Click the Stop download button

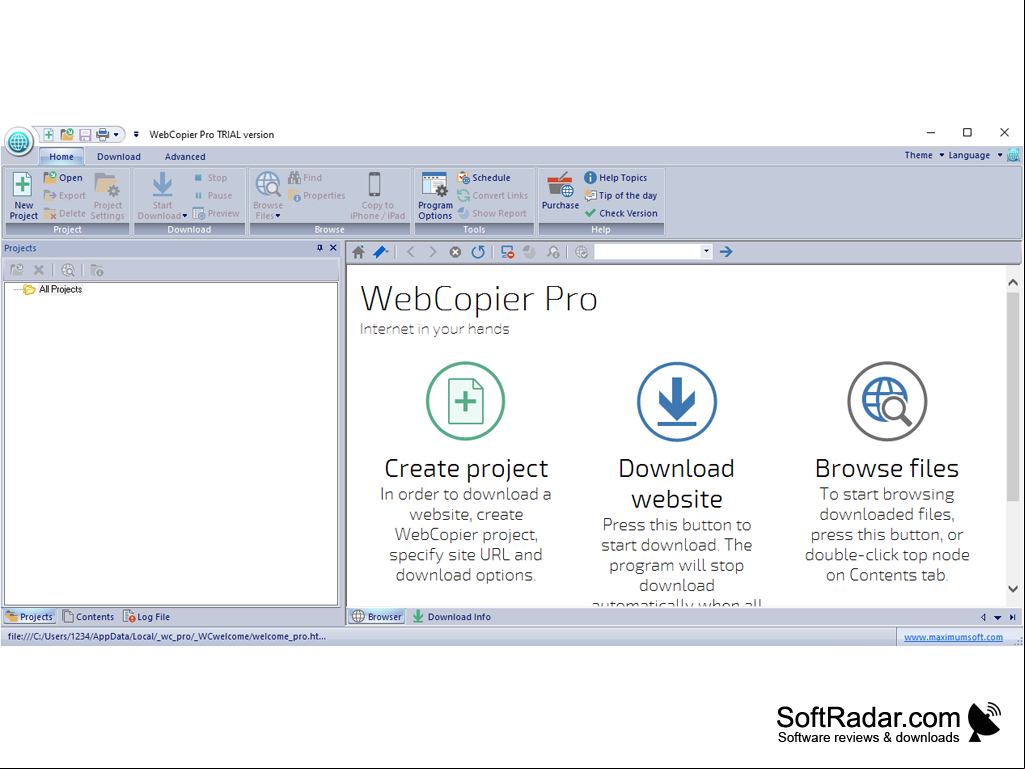(x=210, y=177)
